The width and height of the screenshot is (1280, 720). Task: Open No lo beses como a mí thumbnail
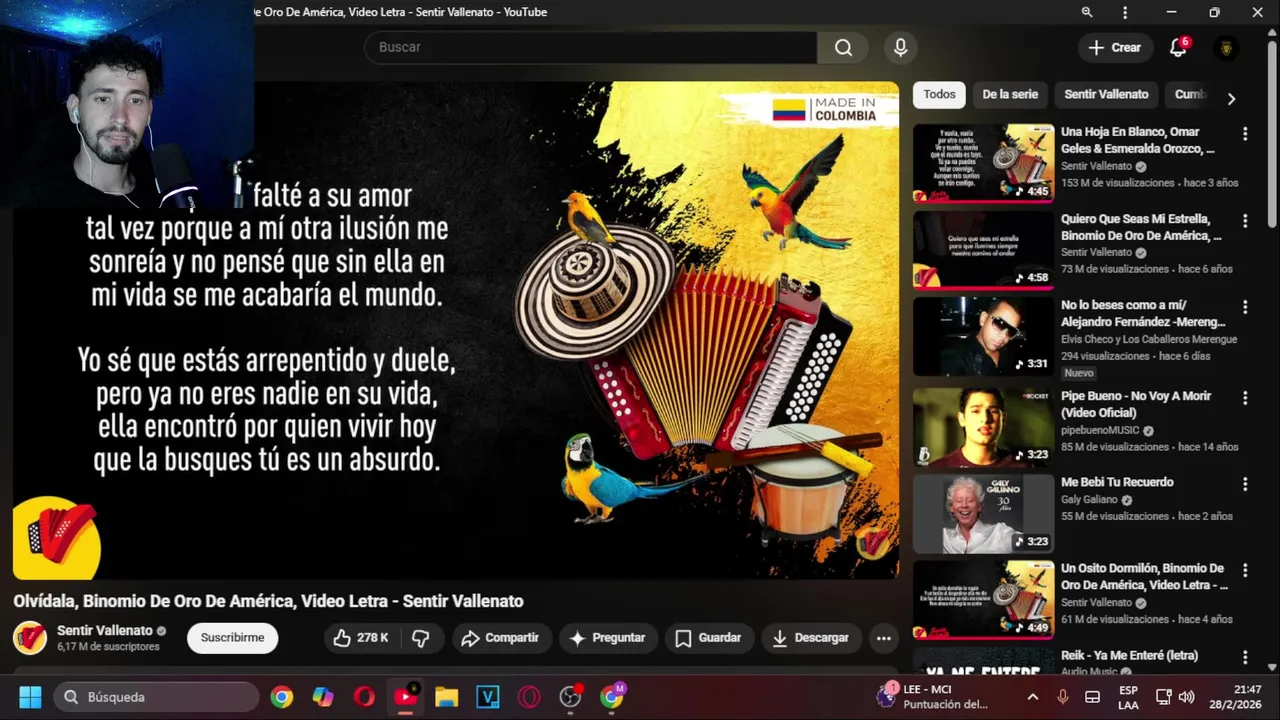[x=983, y=336]
